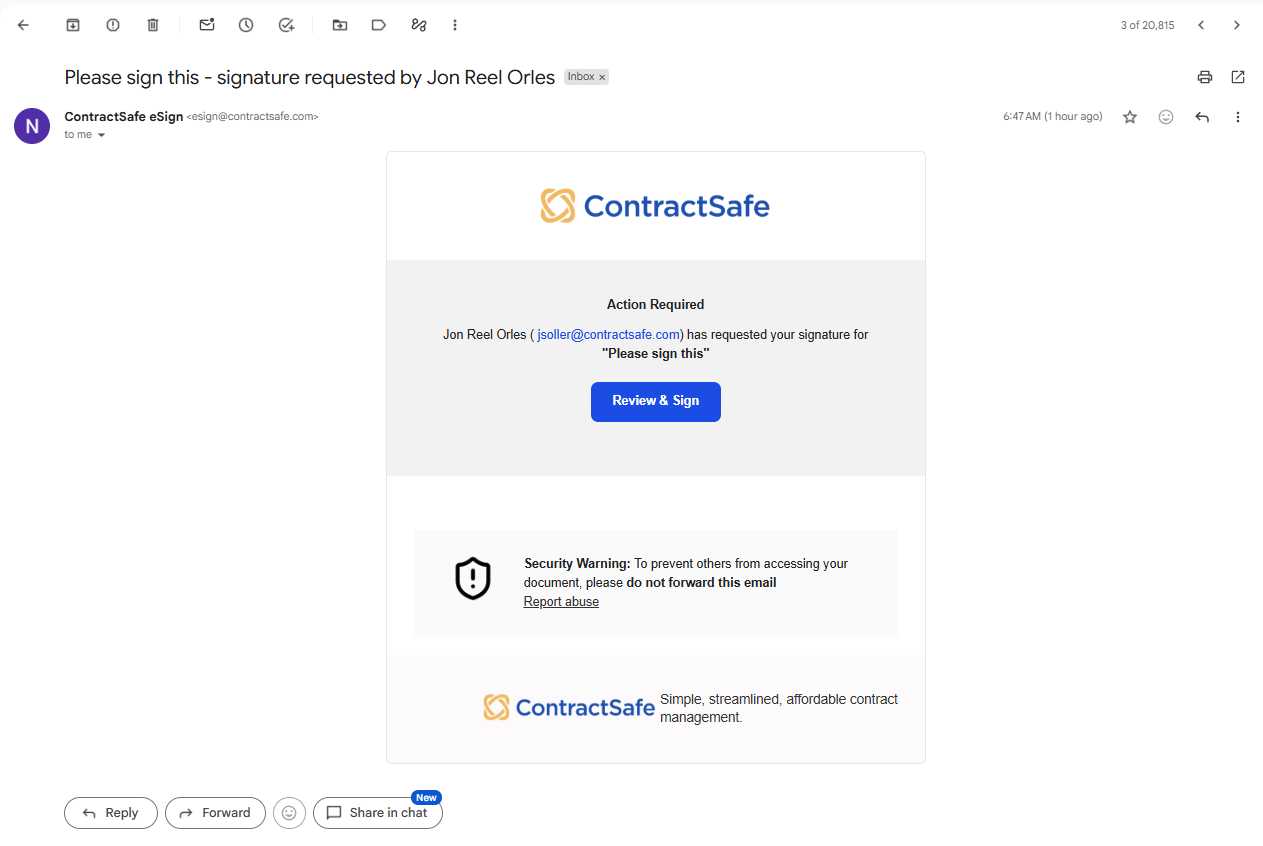Open the toolbar's three-dot more options
1263x846 pixels.
456,25
